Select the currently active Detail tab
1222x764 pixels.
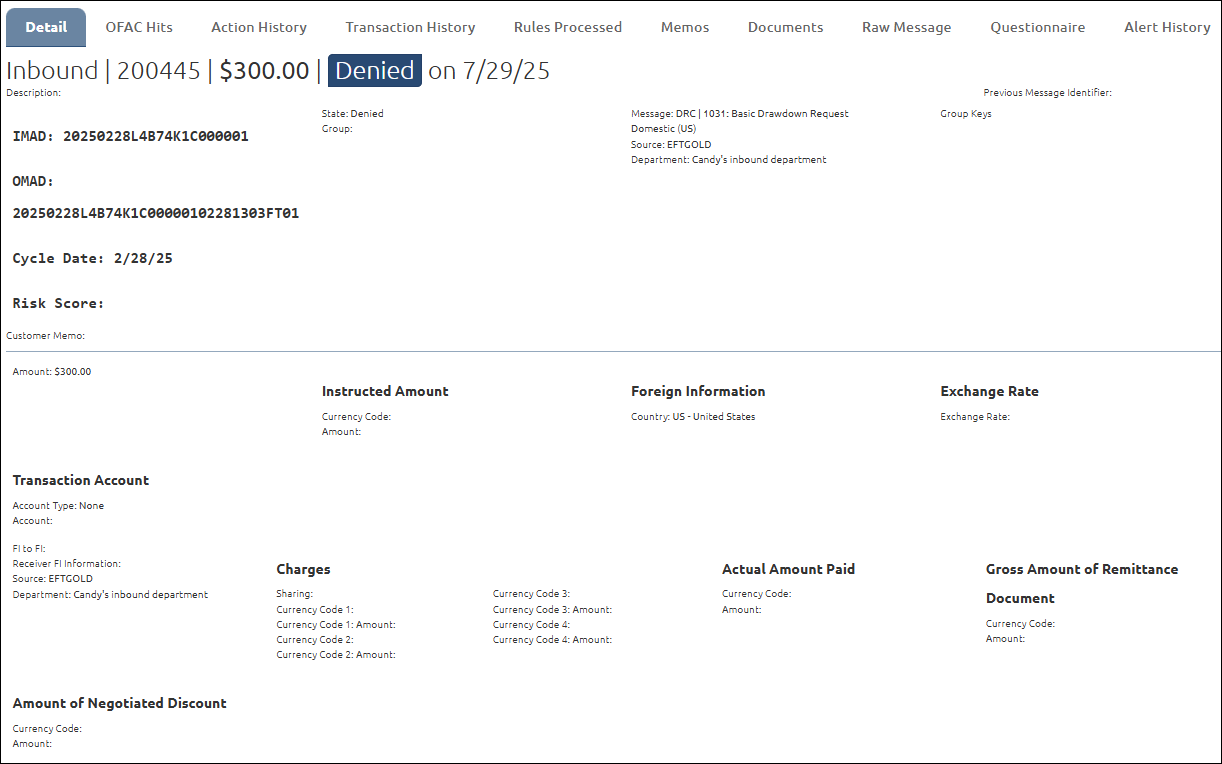click(46, 27)
